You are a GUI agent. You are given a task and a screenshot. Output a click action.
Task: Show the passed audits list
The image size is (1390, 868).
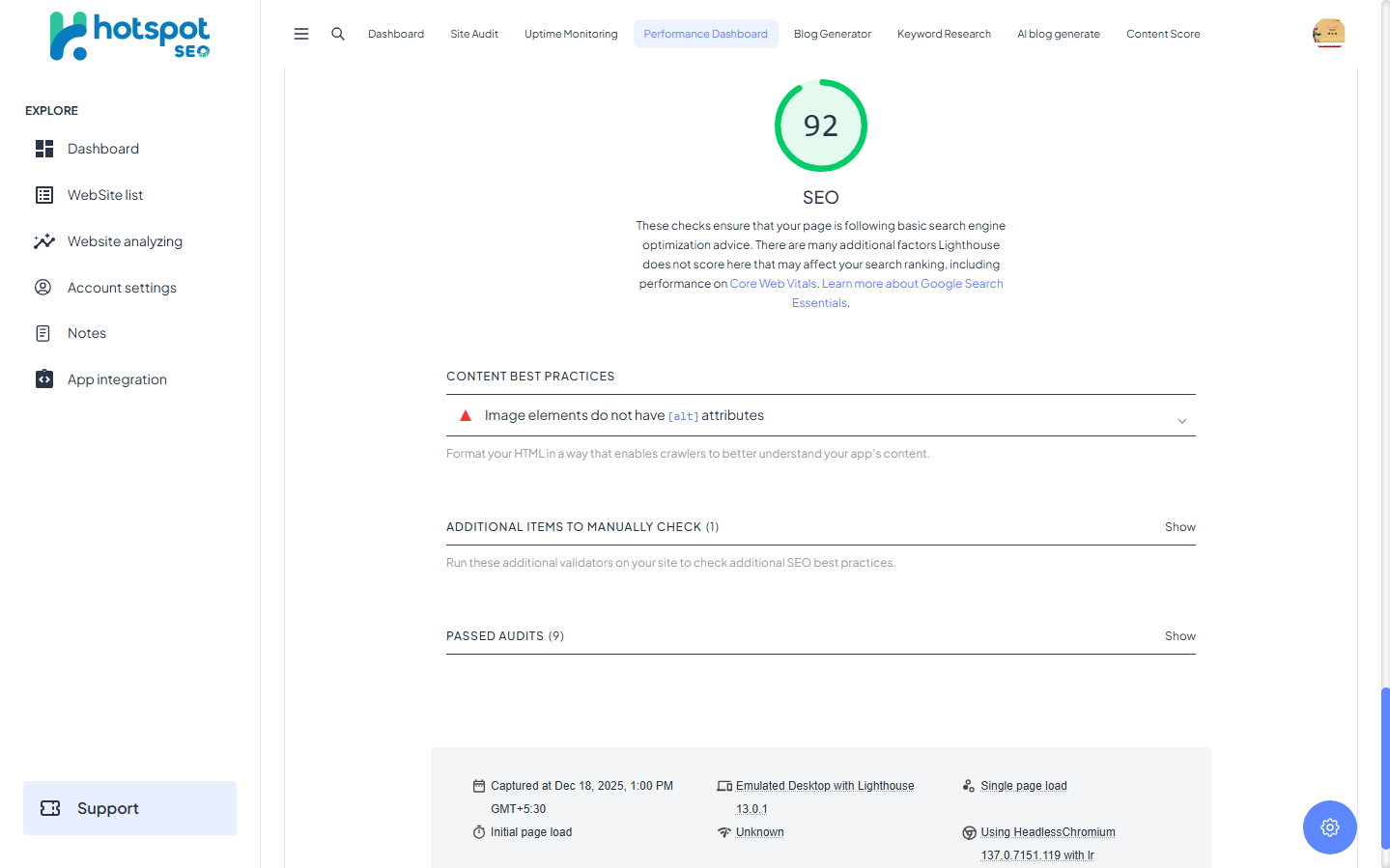pos(1179,636)
